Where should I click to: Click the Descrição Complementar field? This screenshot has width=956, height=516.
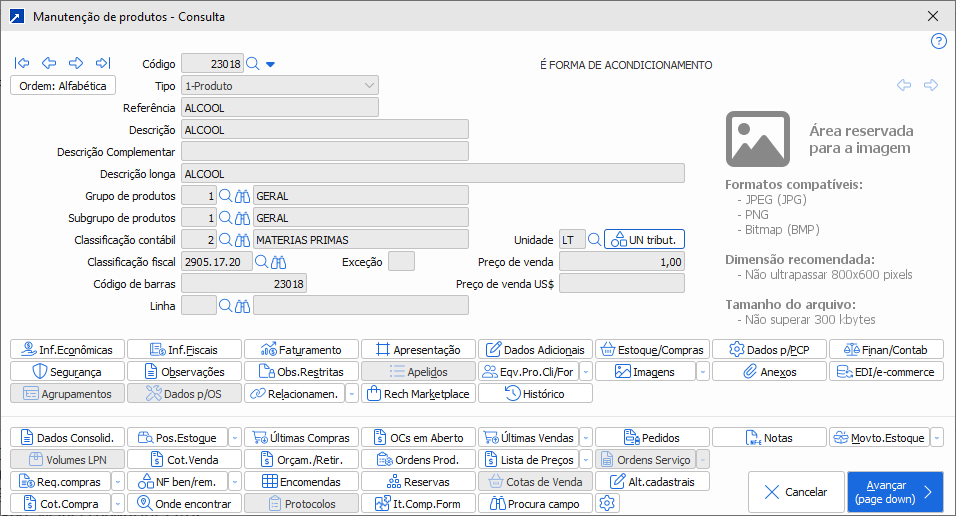coord(325,152)
